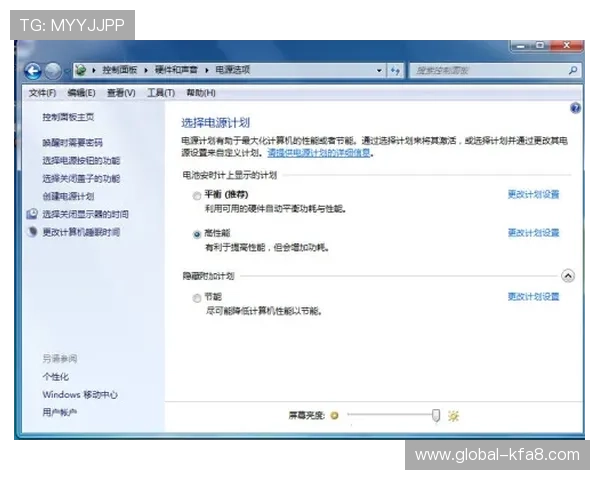
Task: Go to 控制面板主页
Action: click(68, 117)
